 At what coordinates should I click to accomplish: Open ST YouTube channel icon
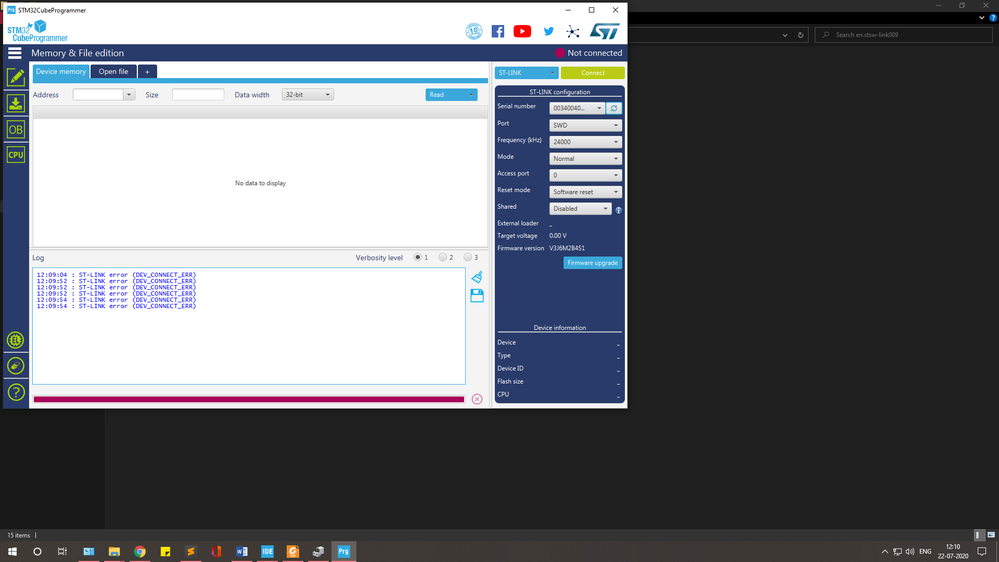pos(522,31)
